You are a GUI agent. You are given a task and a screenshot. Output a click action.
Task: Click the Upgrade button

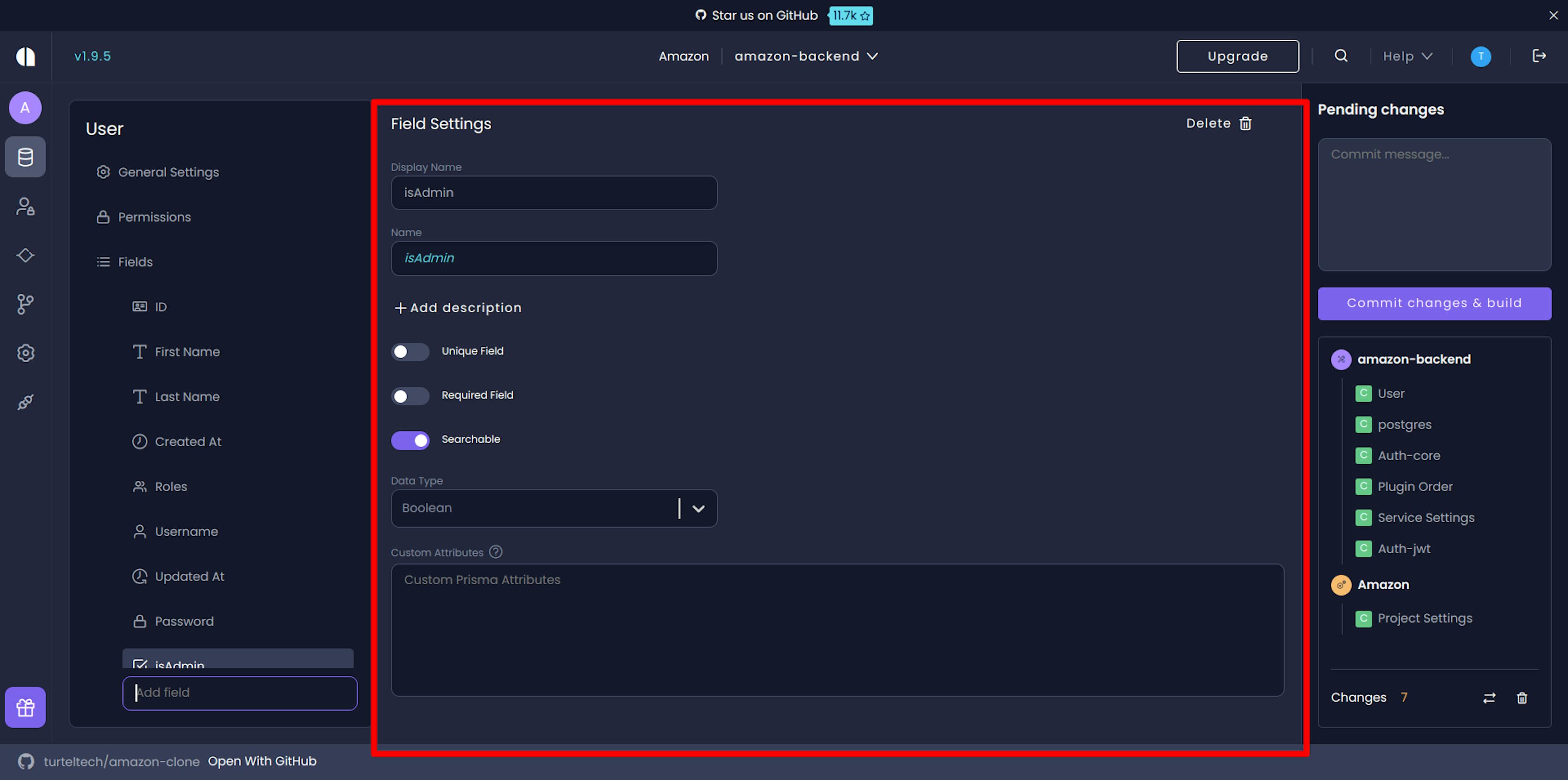(x=1237, y=56)
